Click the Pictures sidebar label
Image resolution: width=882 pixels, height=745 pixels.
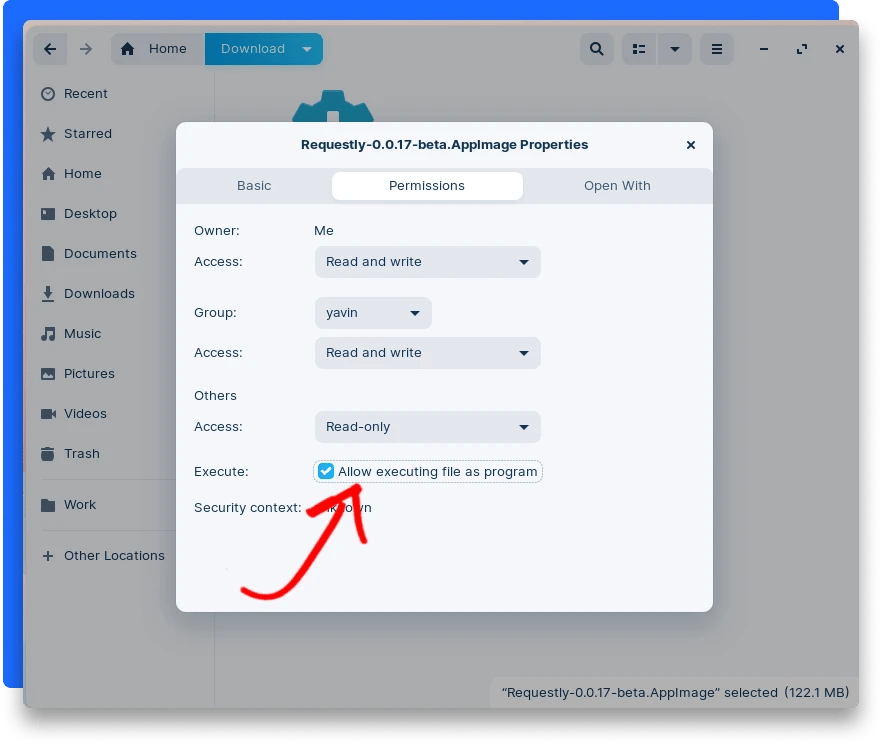click(89, 374)
